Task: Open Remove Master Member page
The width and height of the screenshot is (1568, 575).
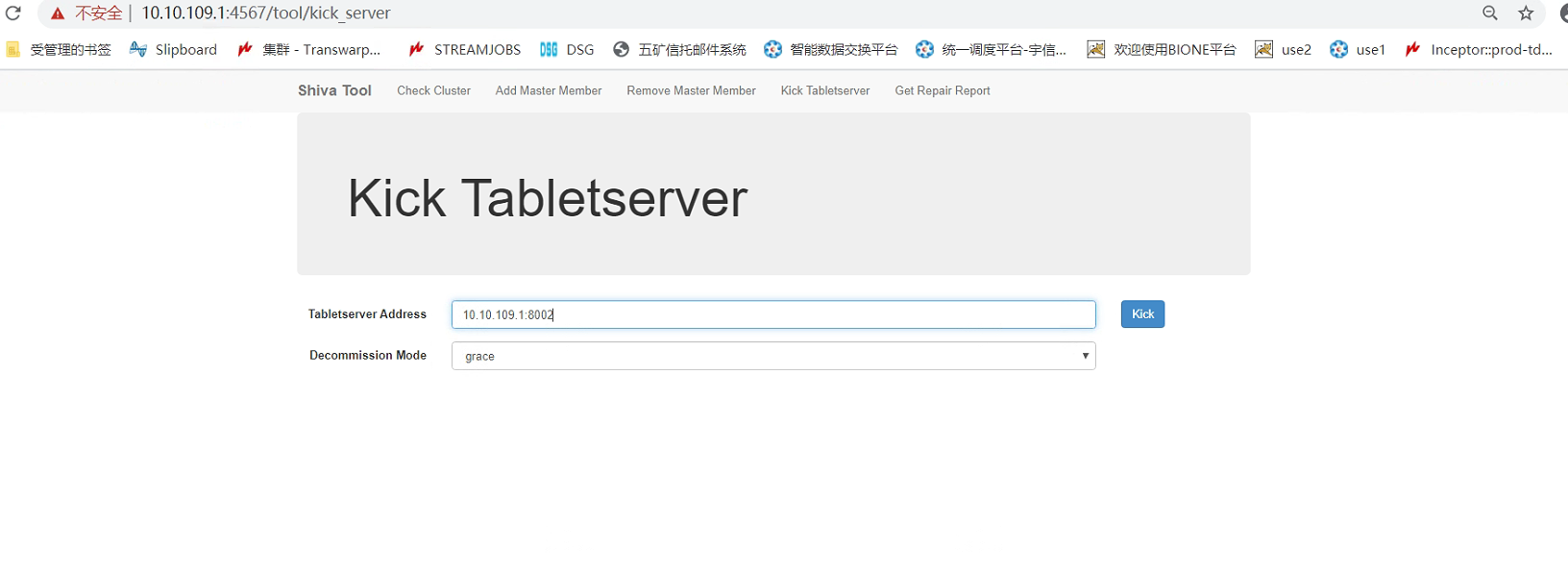Action: click(x=691, y=91)
